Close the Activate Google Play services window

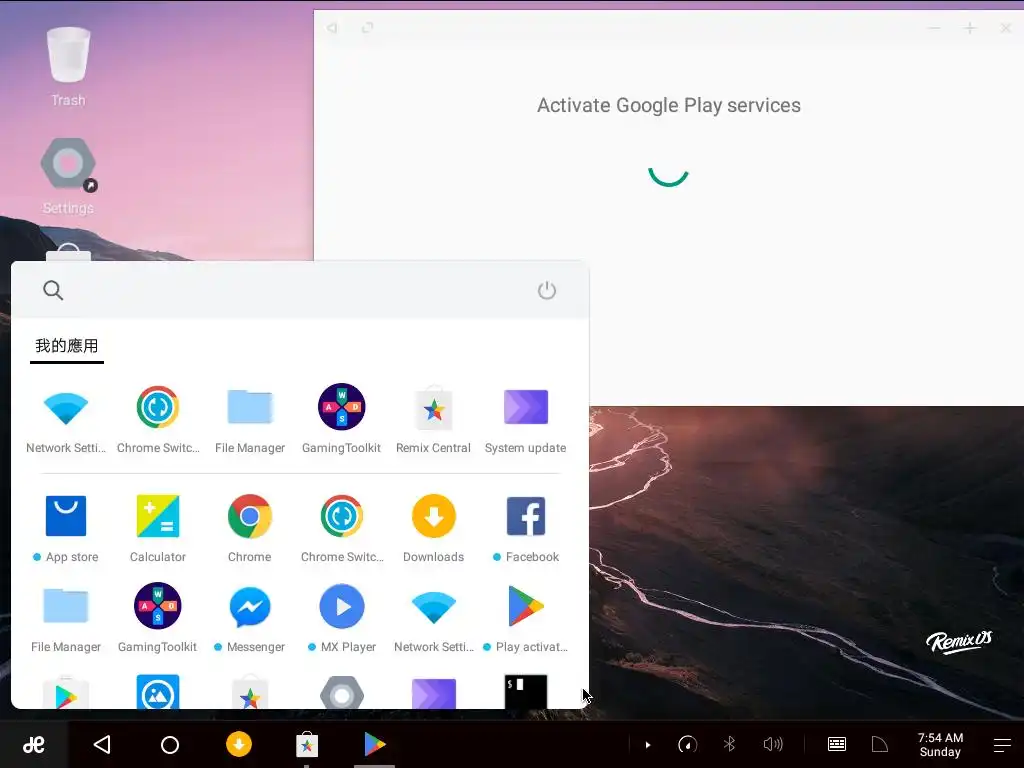(1006, 28)
